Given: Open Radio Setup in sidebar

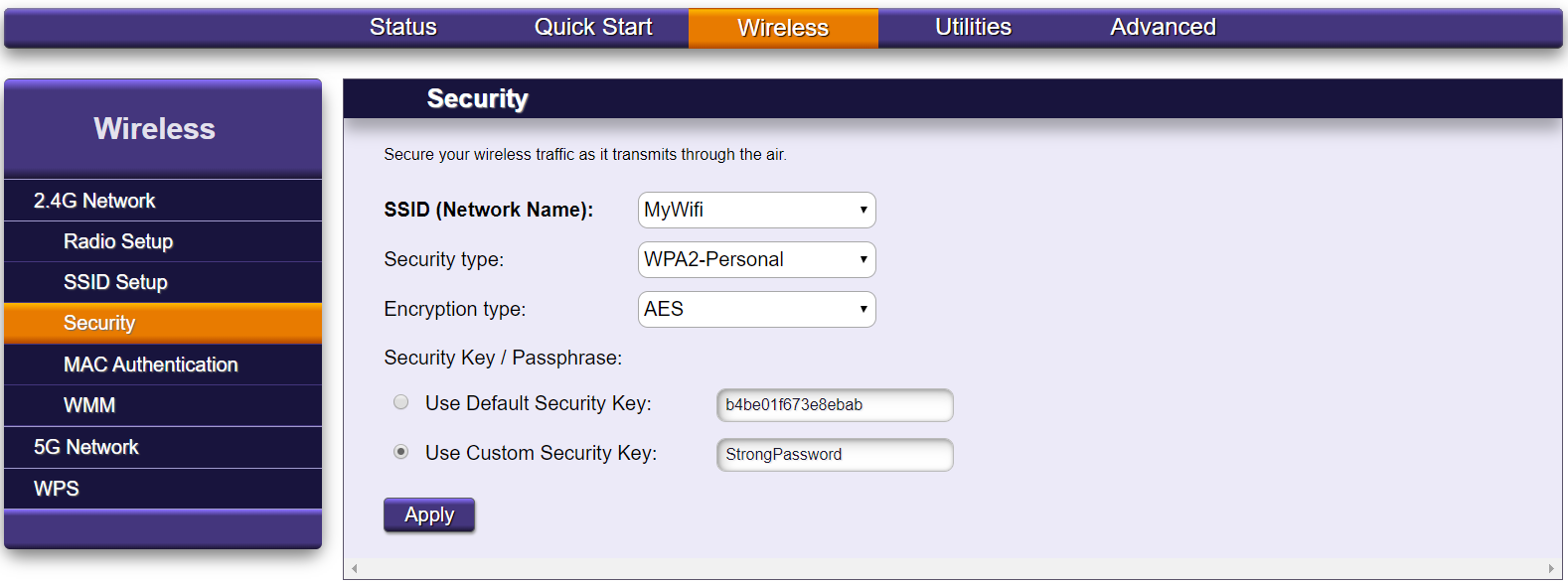Looking at the screenshot, I should pyautogui.click(x=118, y=241).
